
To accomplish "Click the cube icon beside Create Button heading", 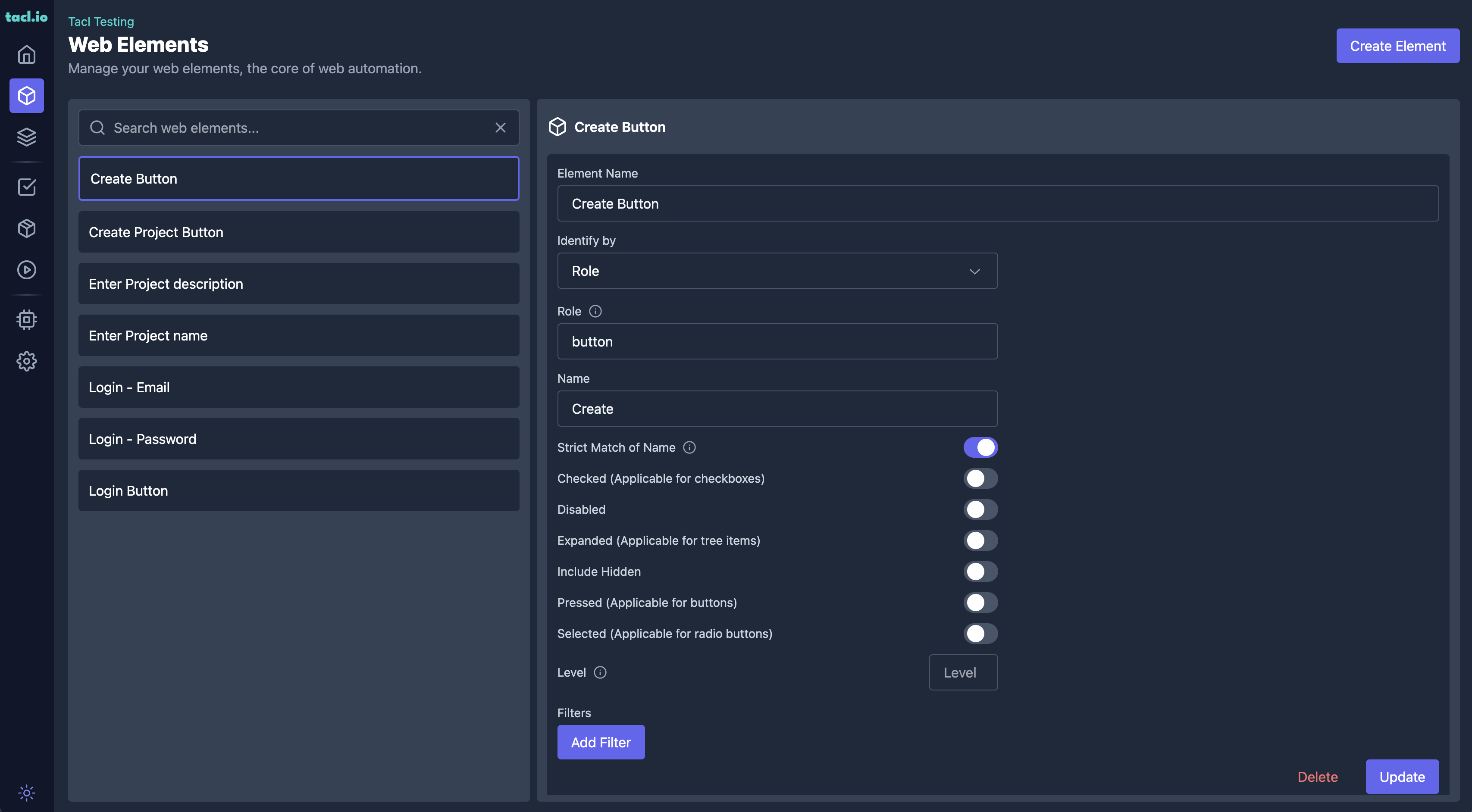I will [557, 127].
